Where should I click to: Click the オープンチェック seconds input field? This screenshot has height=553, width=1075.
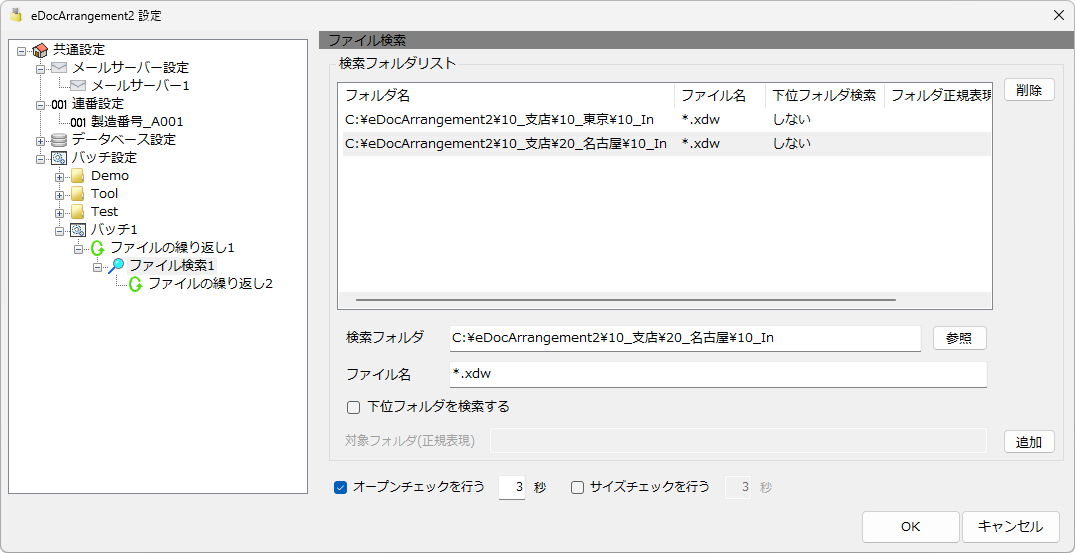pos(511,487)
